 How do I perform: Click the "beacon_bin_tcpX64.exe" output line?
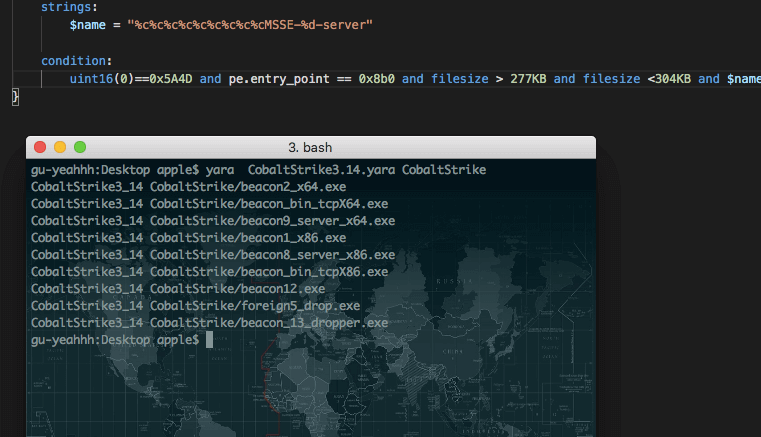[x=210, y=204]
